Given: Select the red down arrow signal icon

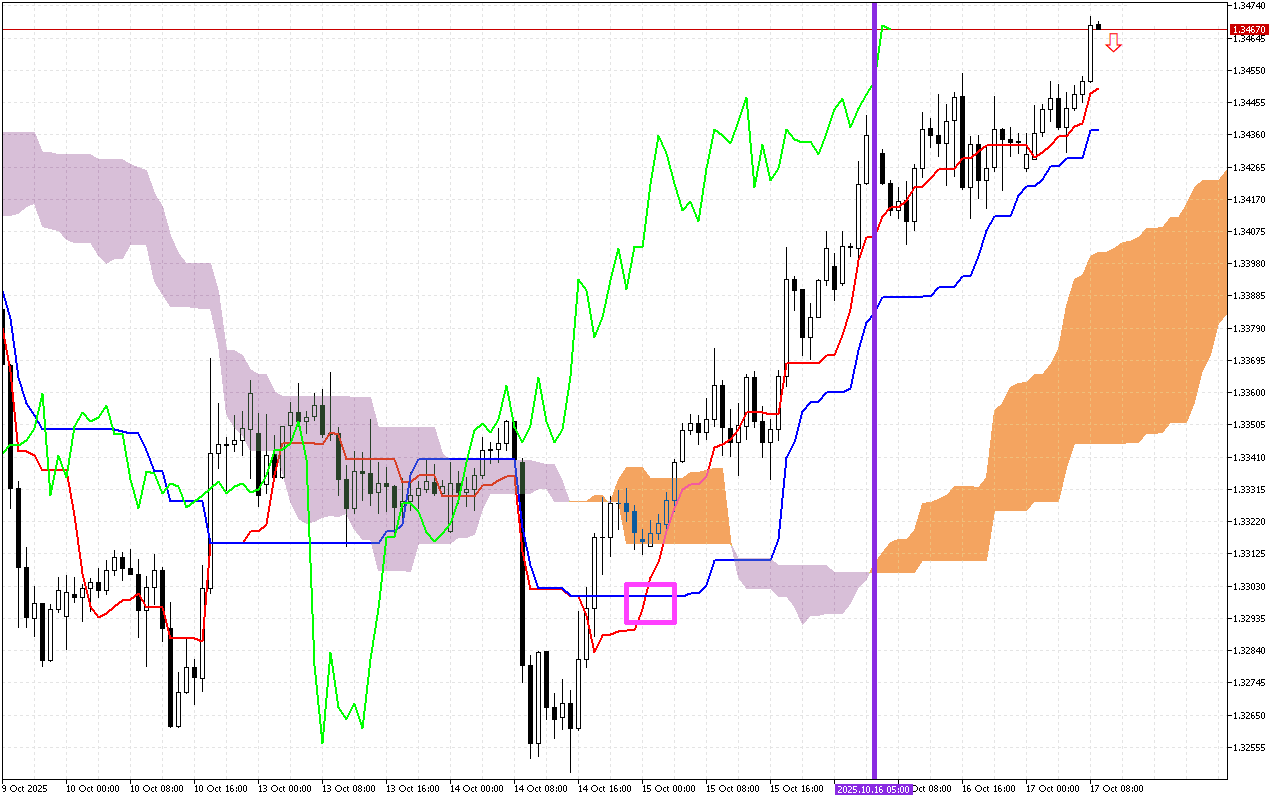Looking at the screenshot, I should click(1113, 43).
